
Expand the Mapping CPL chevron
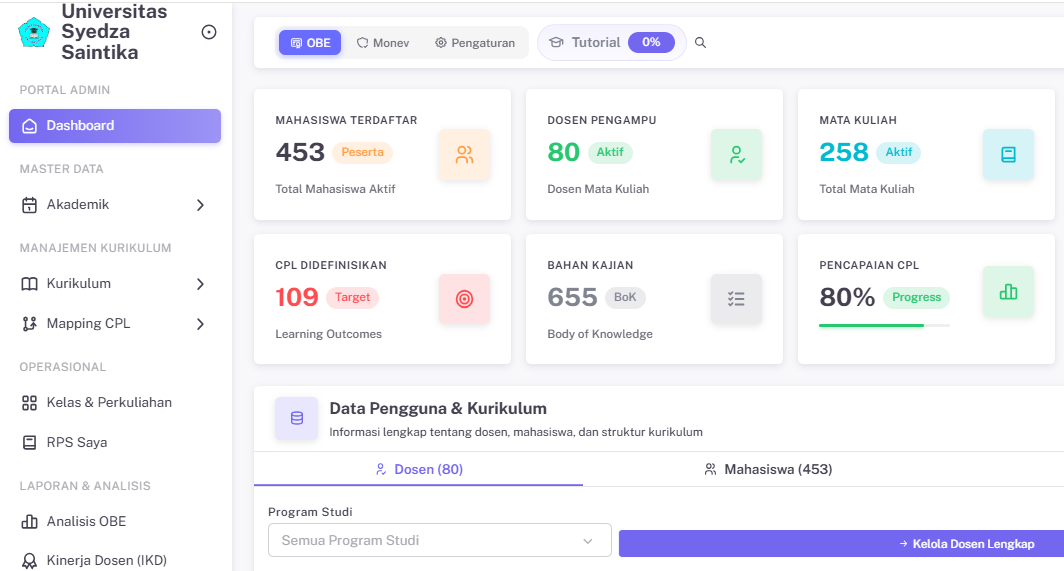point(200,324)
